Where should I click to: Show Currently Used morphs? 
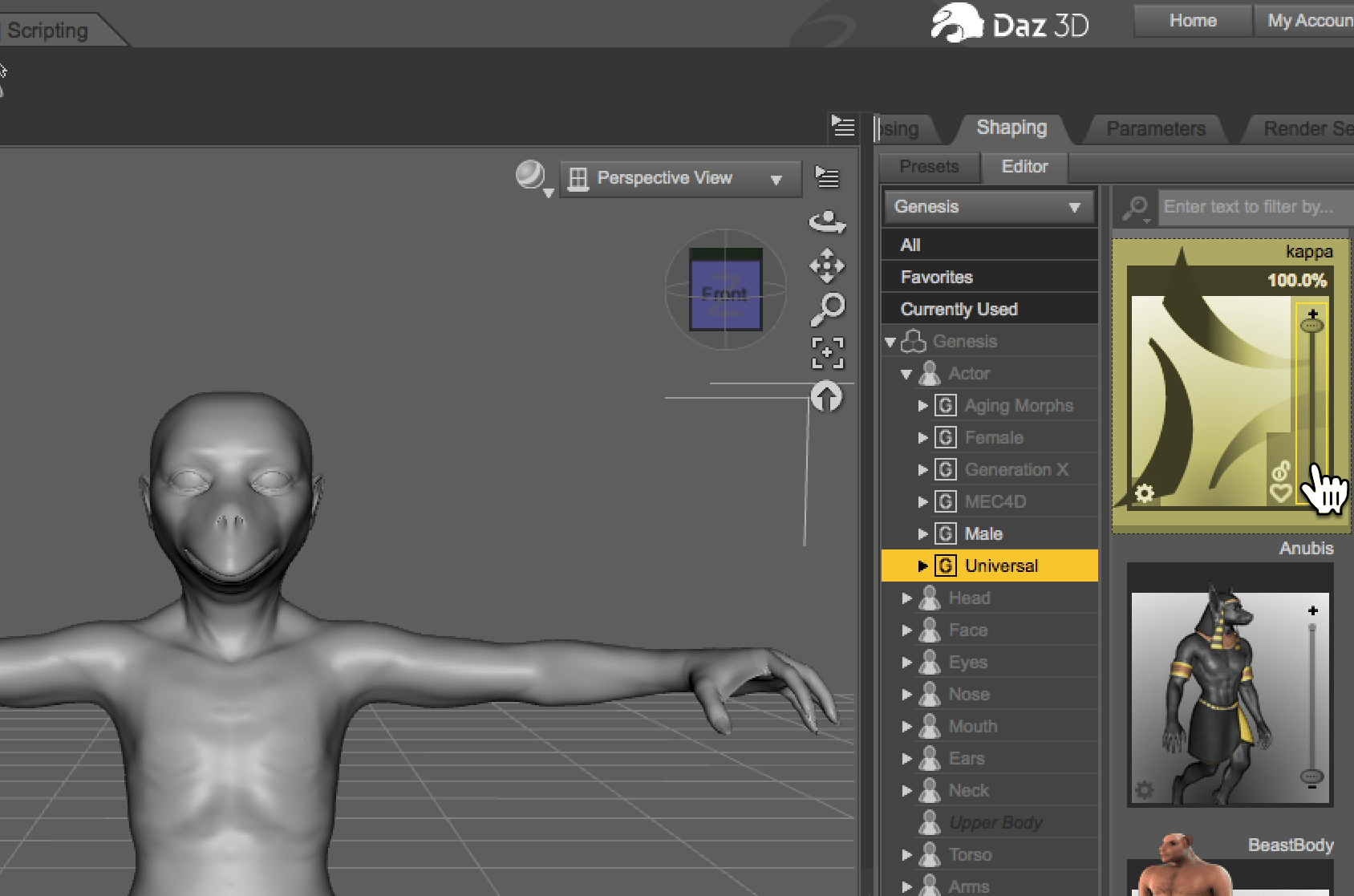tap(959, 310)
